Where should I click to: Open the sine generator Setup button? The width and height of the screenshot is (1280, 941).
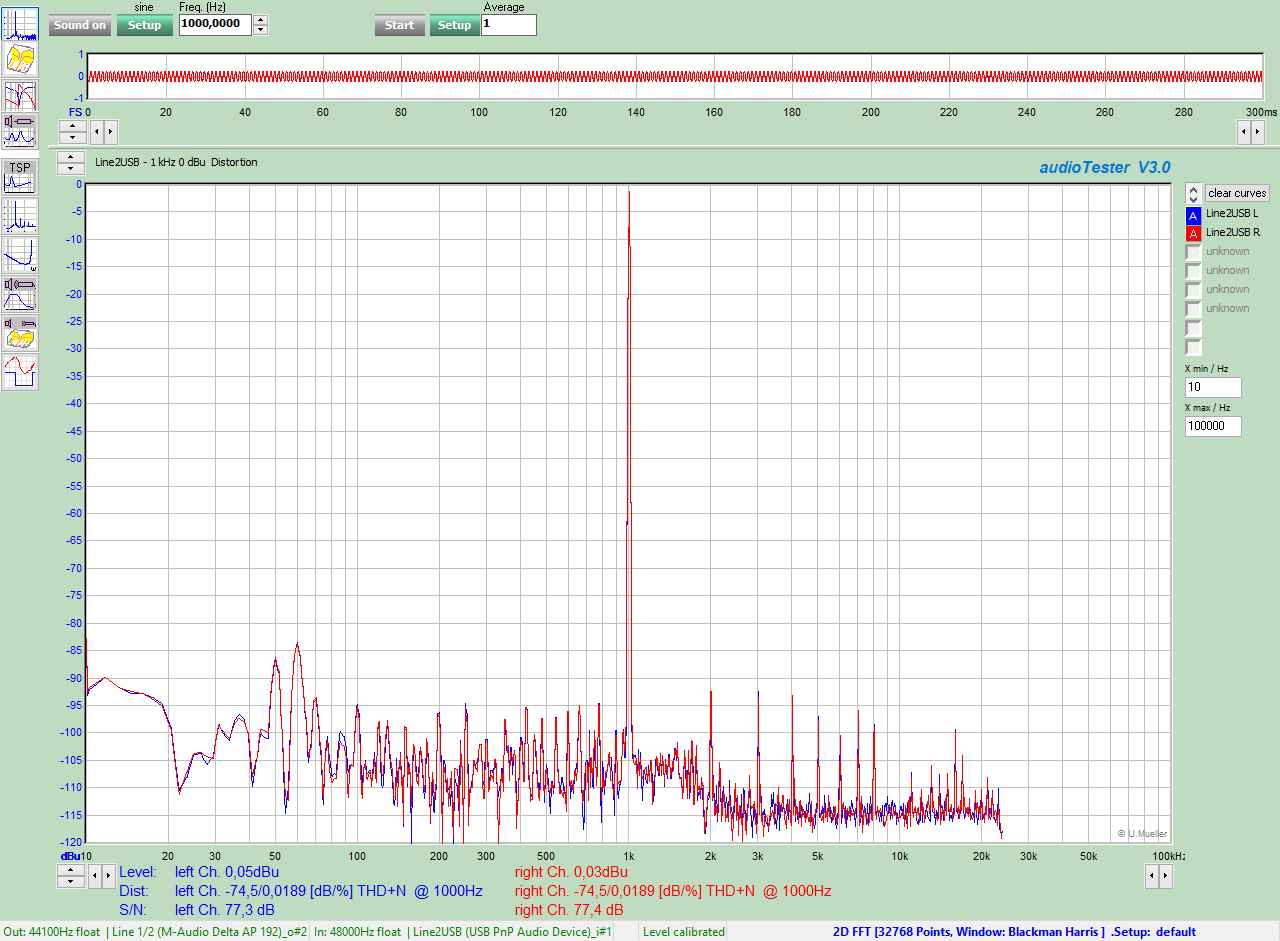pyautogui.click(x=145, y=25)
